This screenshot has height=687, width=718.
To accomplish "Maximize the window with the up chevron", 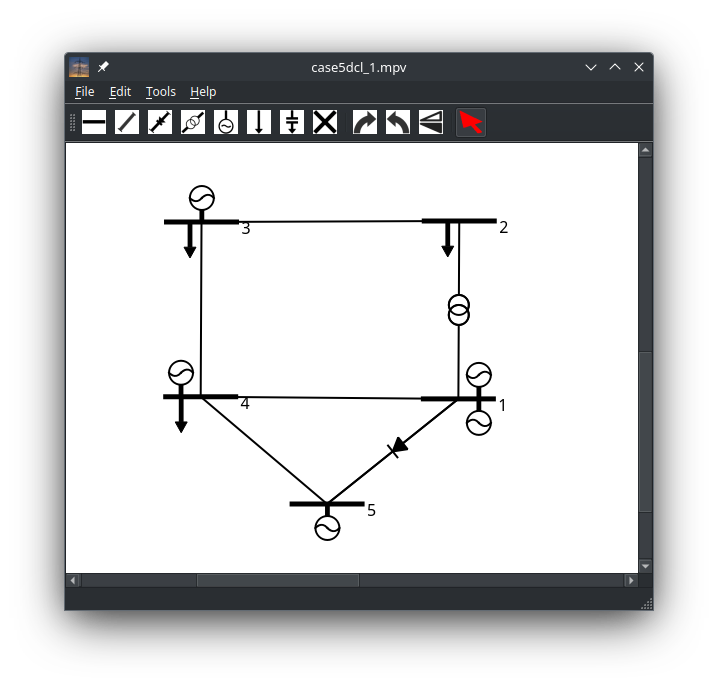I will tap(615, 67).
